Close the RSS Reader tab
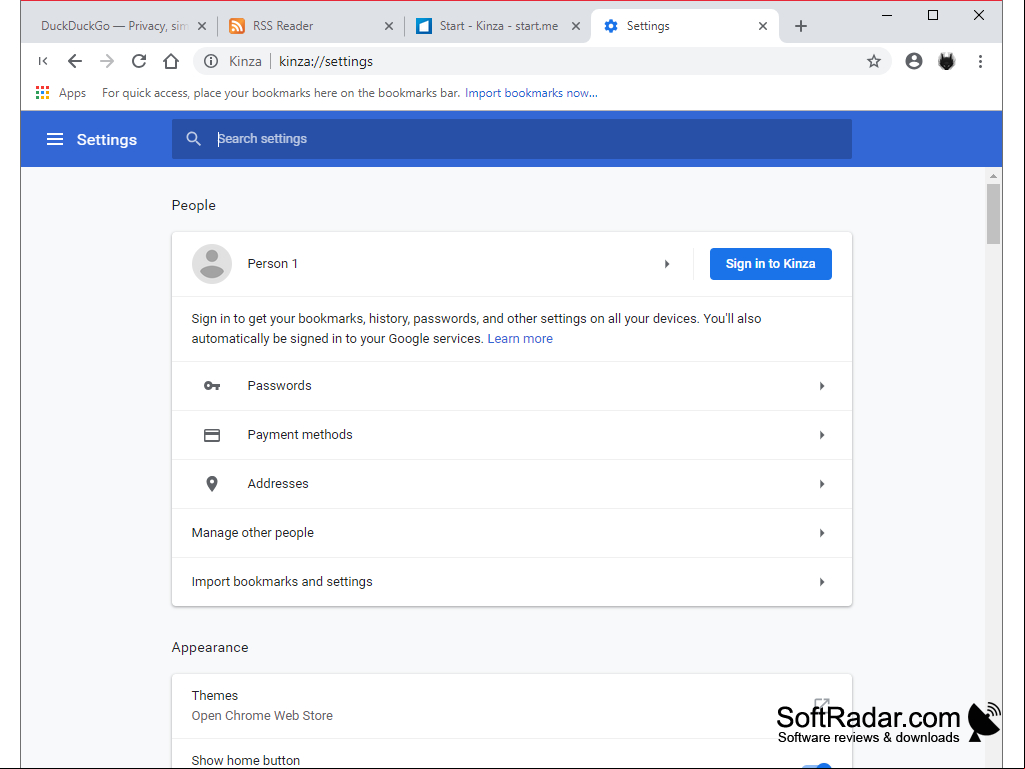The image size is (1025, 769). click(389, 26)
